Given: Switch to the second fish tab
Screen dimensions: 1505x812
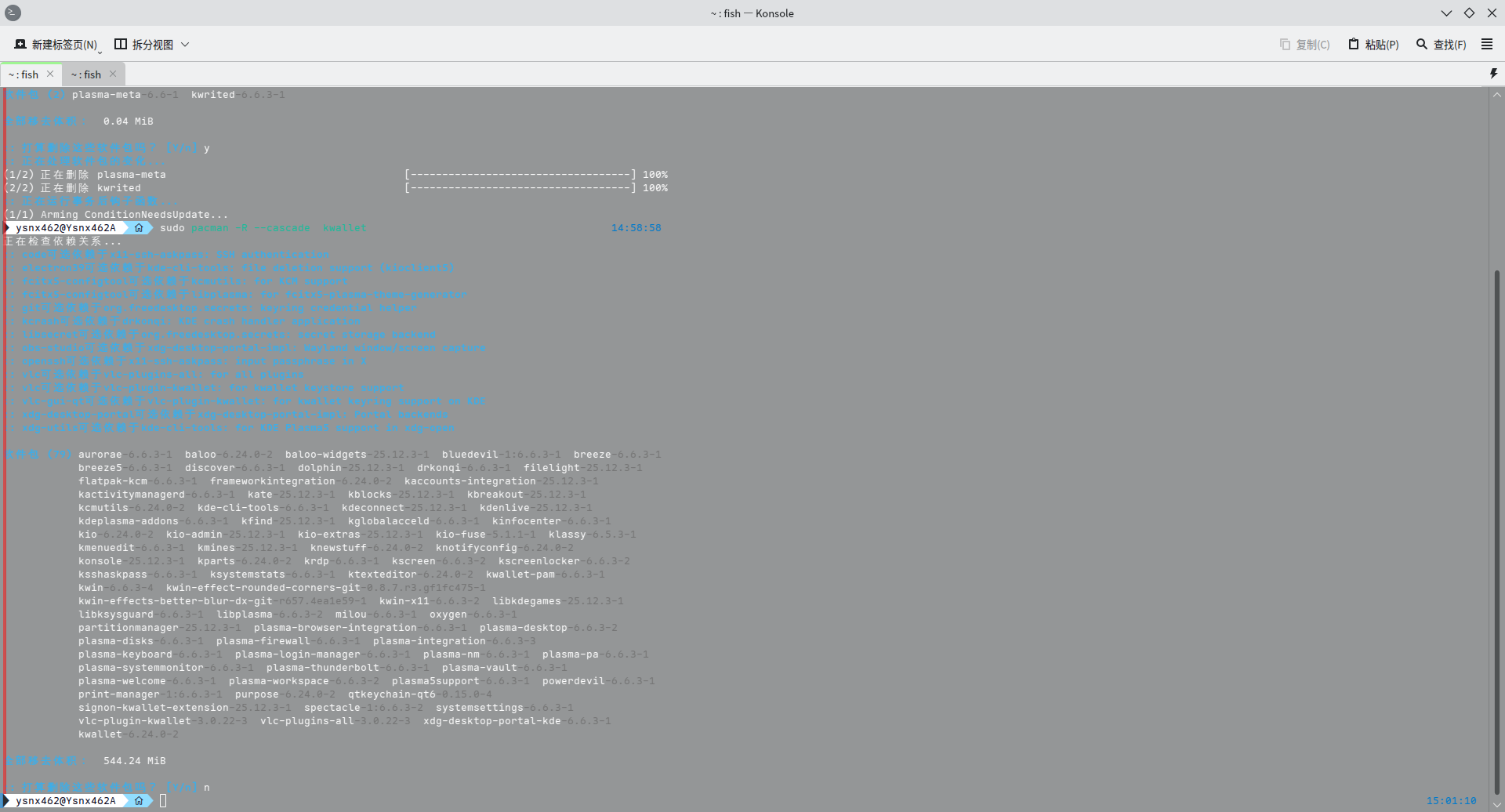Looking at the screenshot, I should click(x=86, y=74).
